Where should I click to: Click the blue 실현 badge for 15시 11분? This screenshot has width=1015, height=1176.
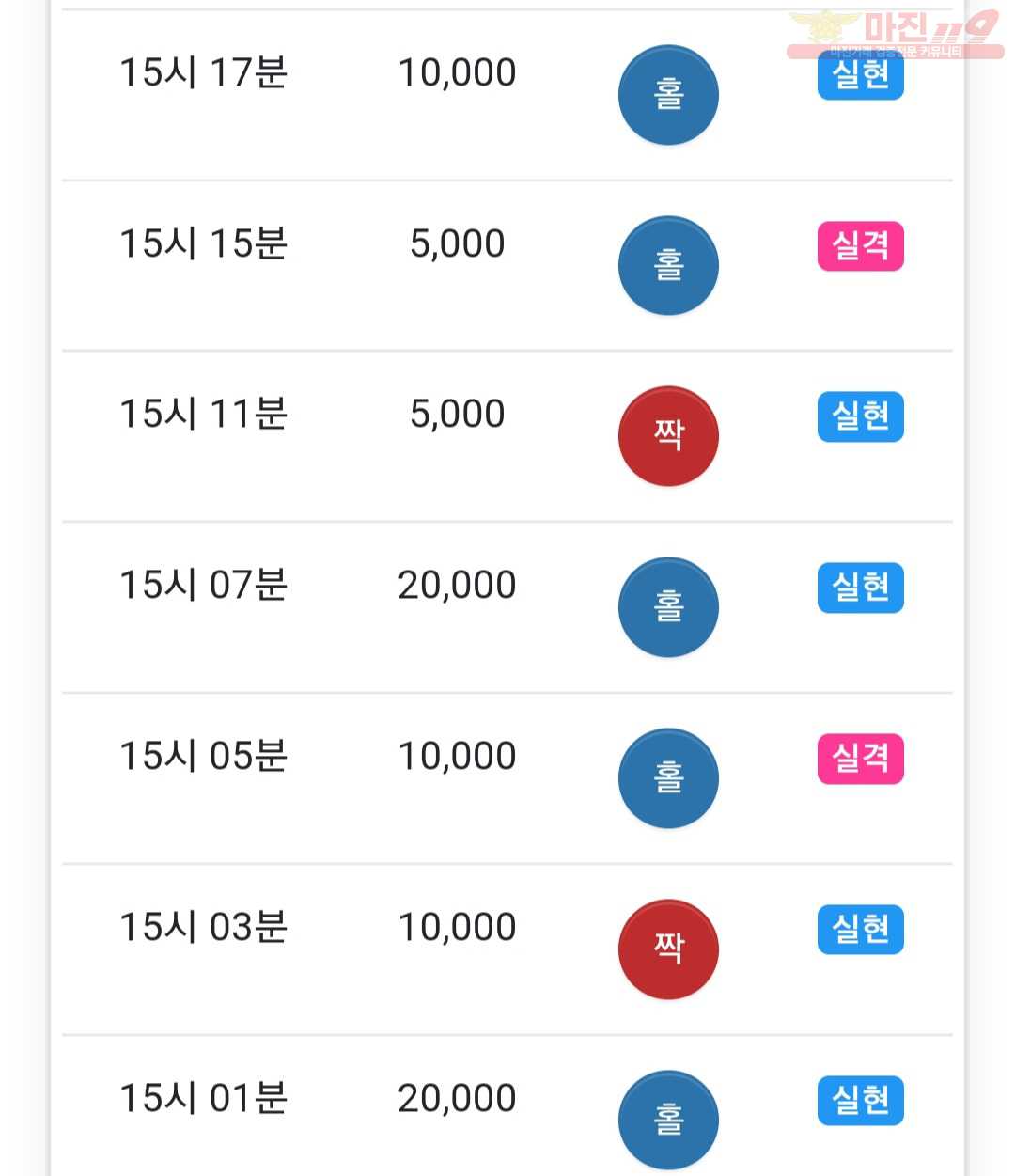pos(861,416)
